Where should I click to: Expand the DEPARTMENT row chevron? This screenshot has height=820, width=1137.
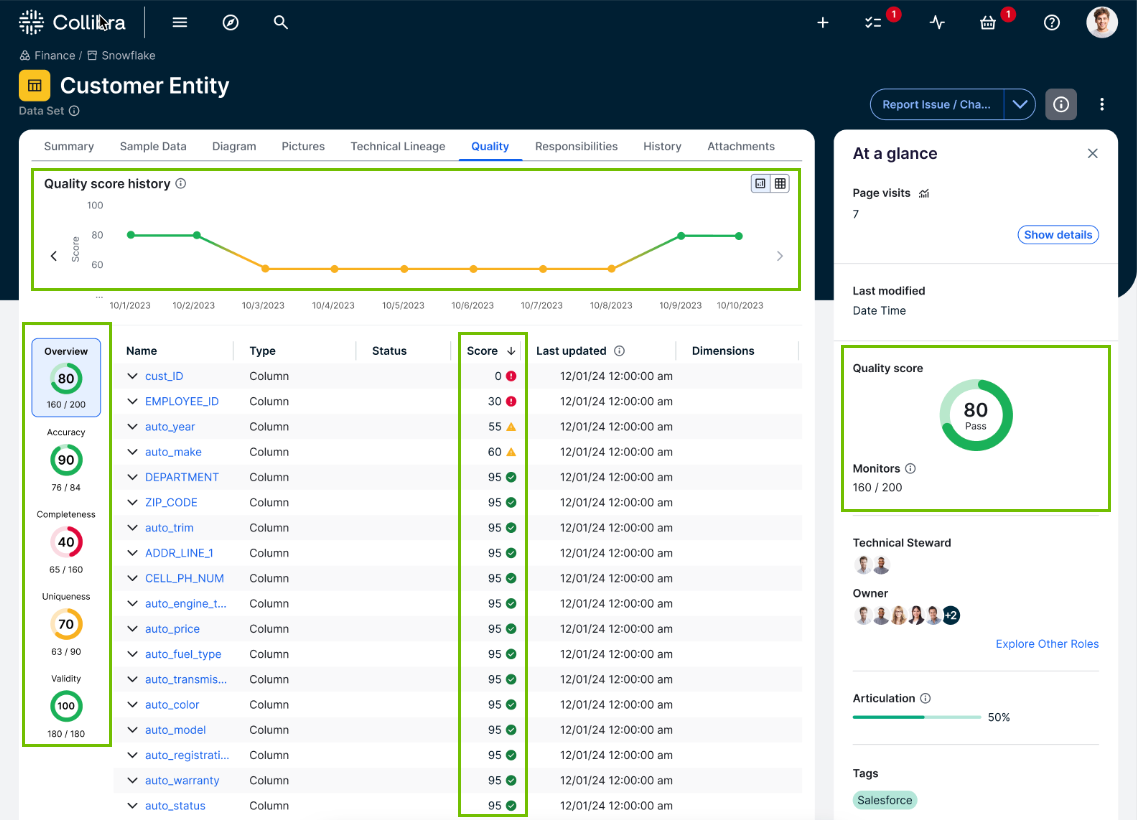pos(132,477)
